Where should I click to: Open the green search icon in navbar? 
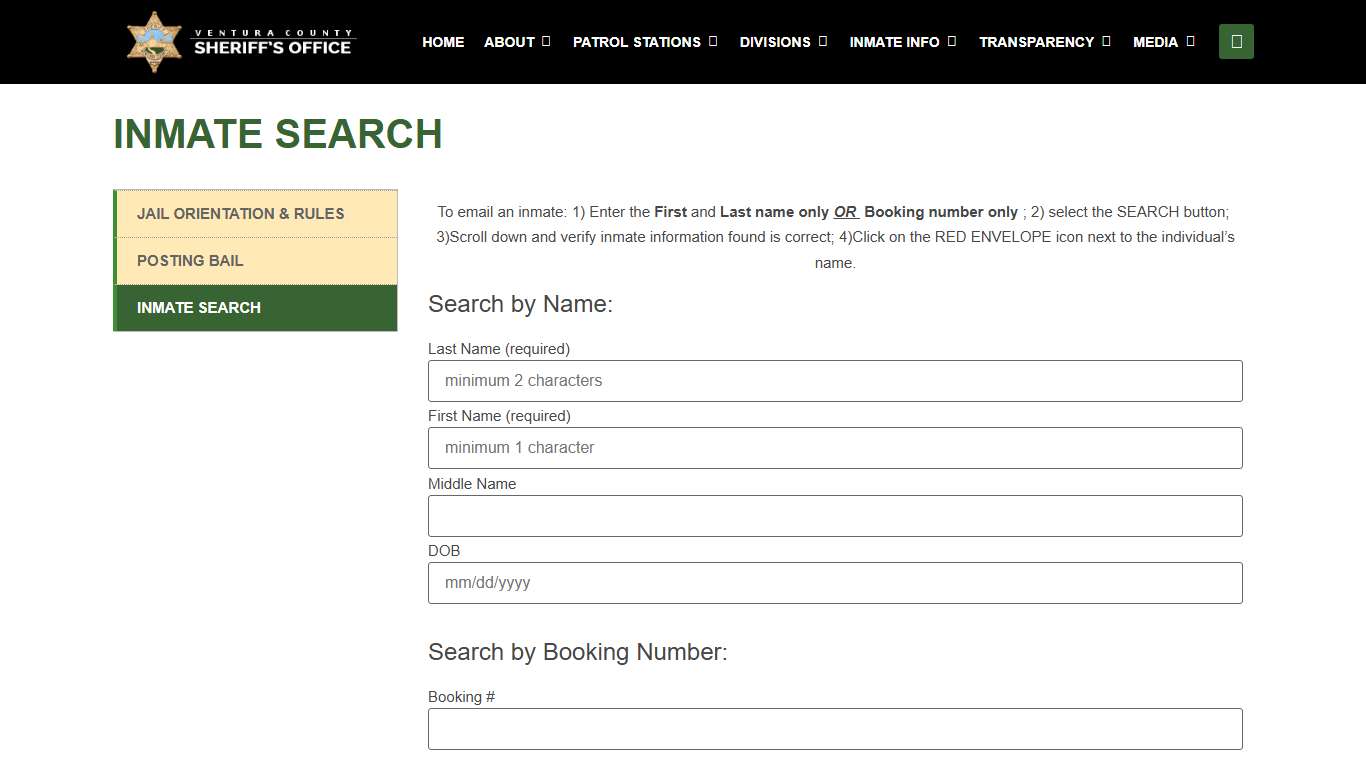[x=1236, y=41]
